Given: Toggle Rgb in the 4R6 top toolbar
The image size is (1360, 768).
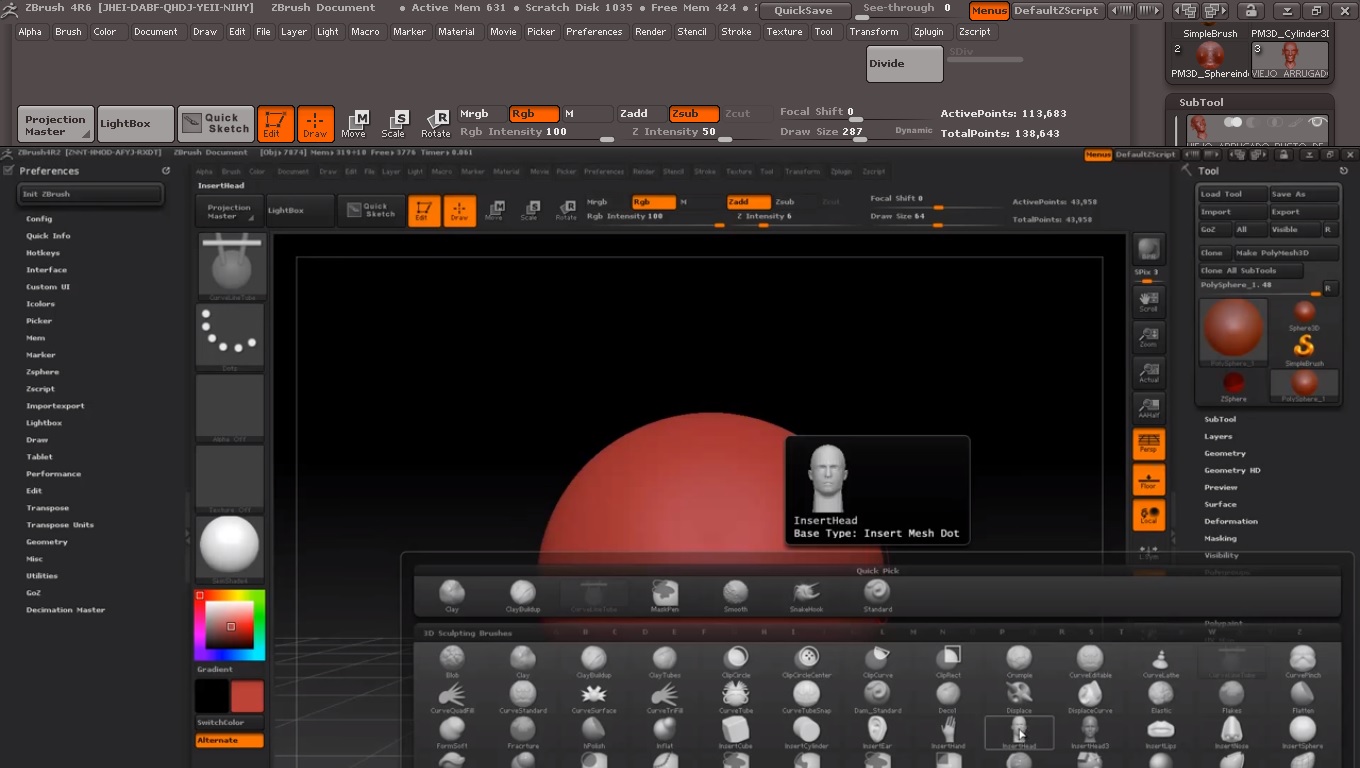Looking at the screenshot, I should tap(534, 114).
